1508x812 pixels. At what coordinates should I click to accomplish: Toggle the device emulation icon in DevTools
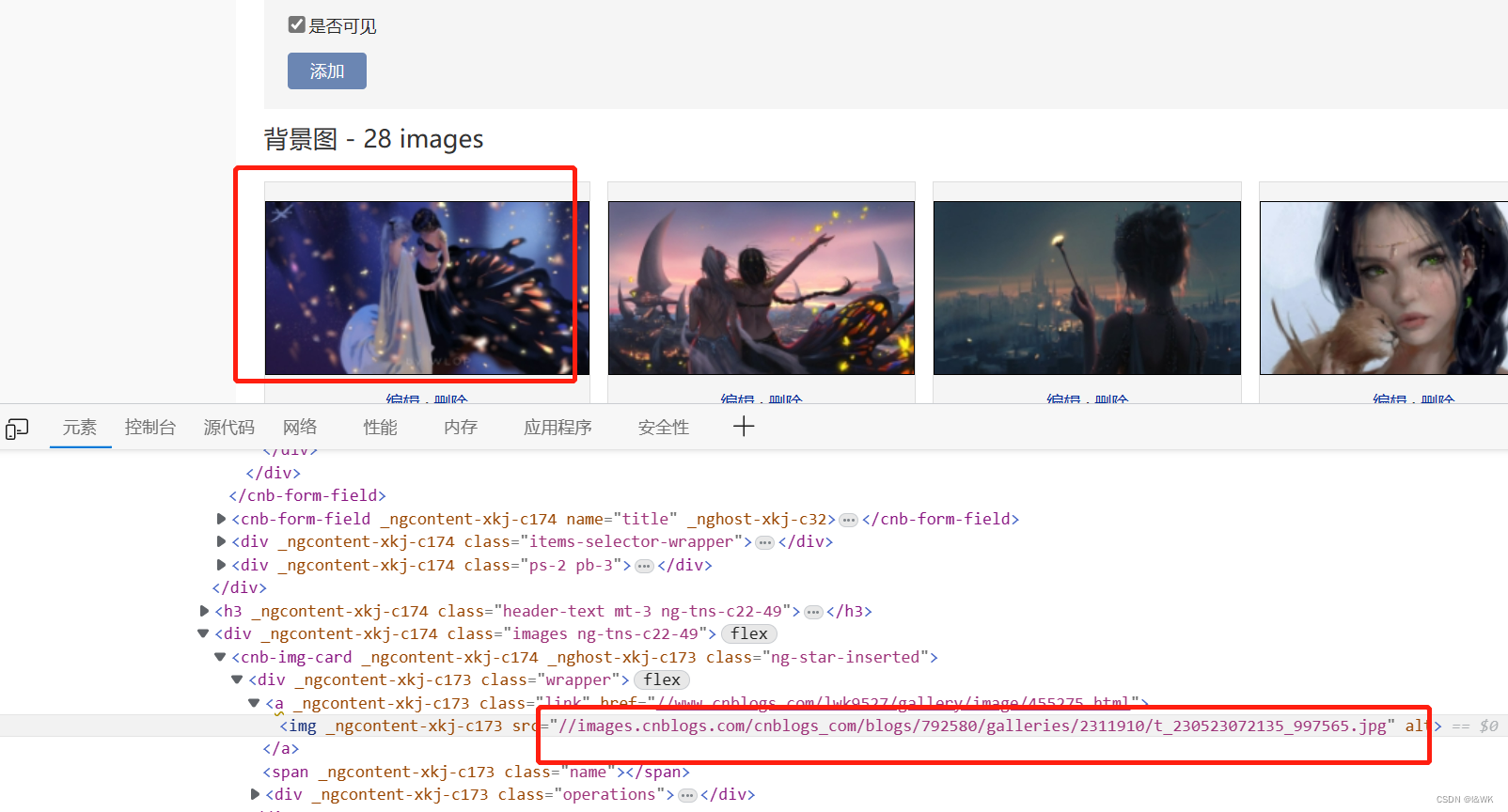pos(17,429)
